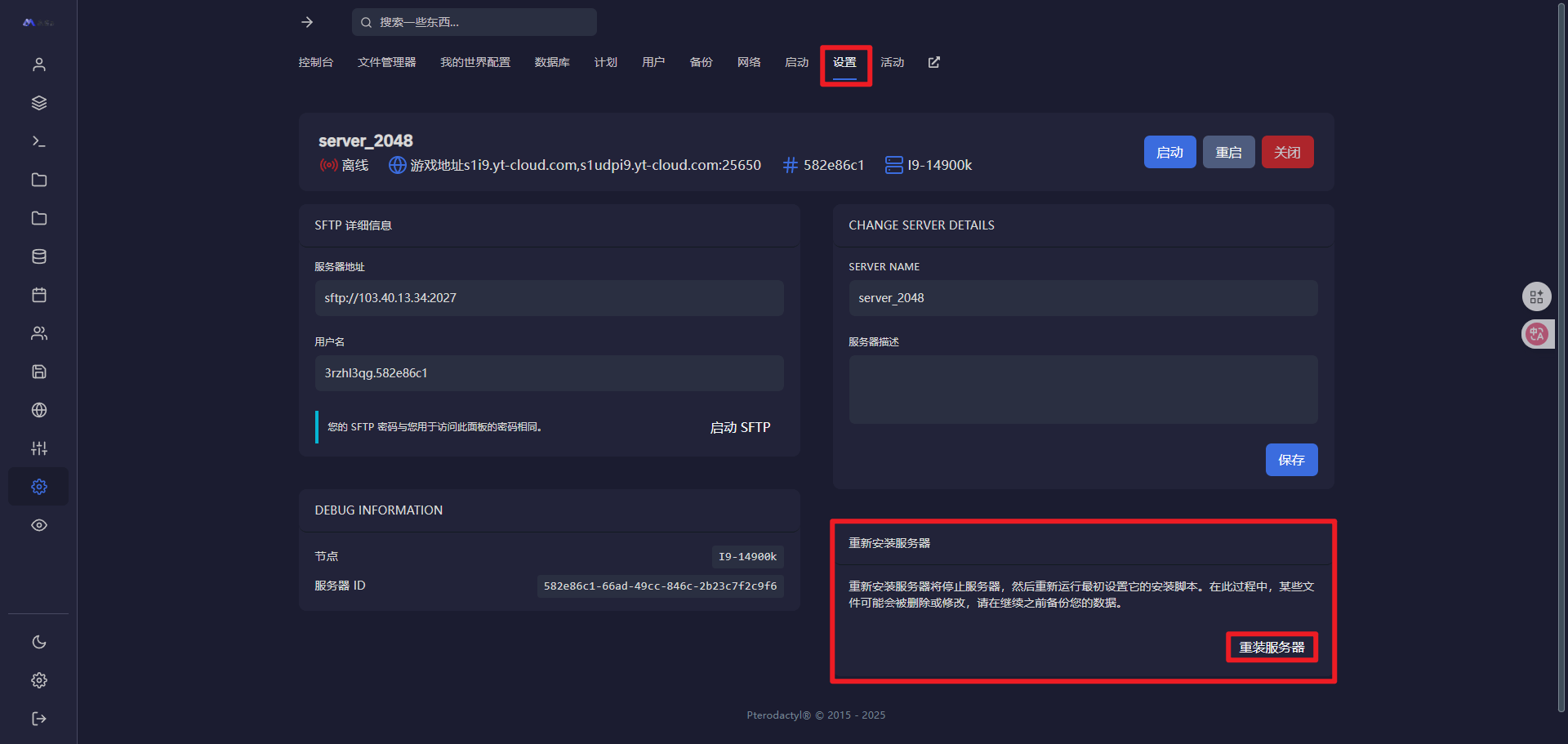The width and height of the screenshot is (1568, 744).
Task: Open the external link icon in the tab bar
Action: tap(934, 62)
